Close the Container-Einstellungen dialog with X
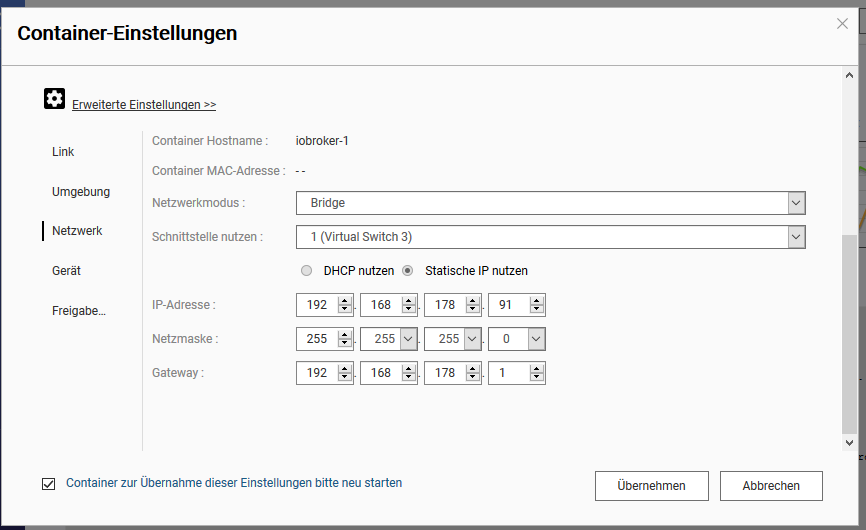This screenshot has height=530, width=866. (x=842, y=24)
